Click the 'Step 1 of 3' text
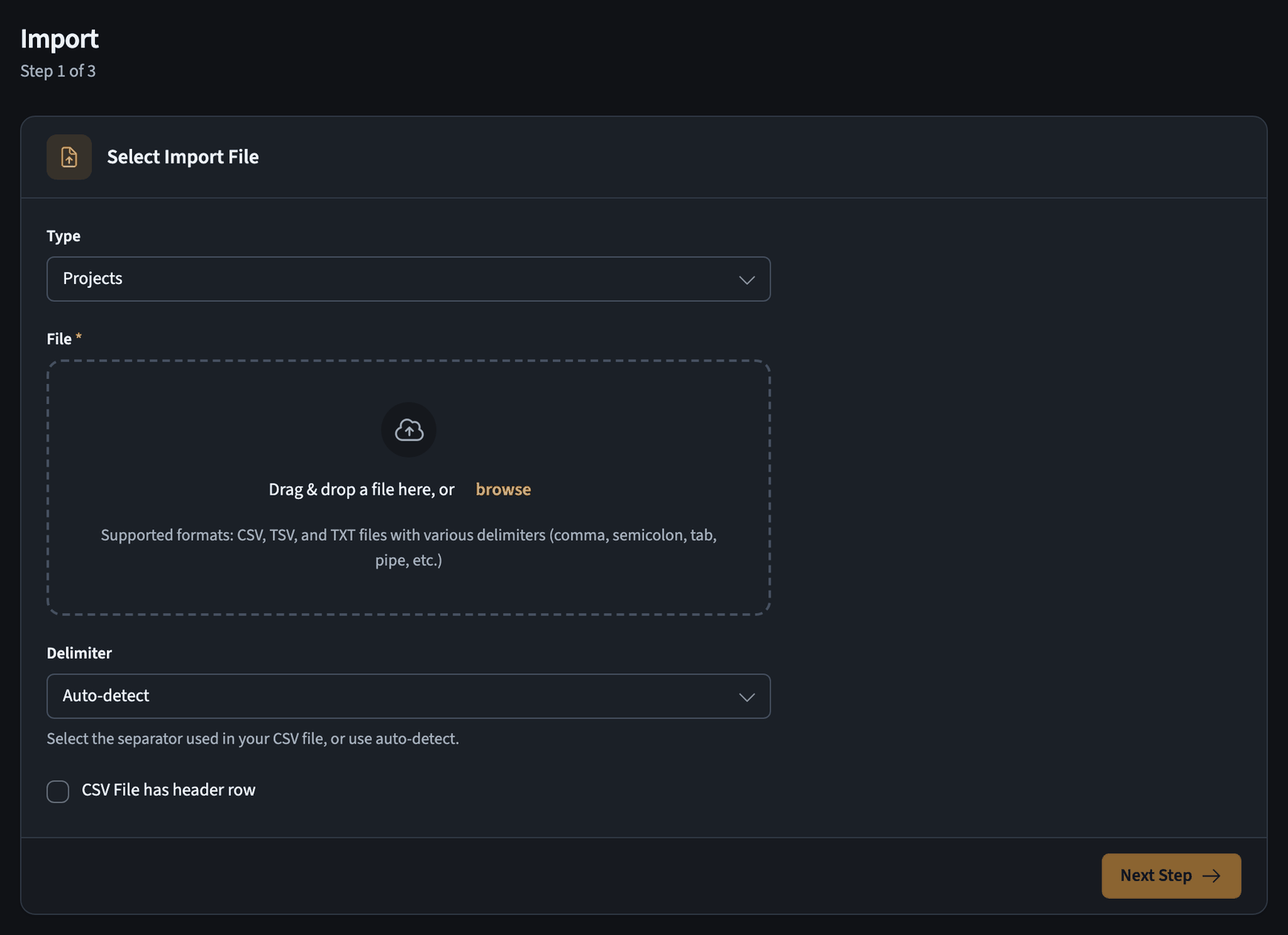The height and width of the screenshot is (935, 1288). click(x=58, y=71)
